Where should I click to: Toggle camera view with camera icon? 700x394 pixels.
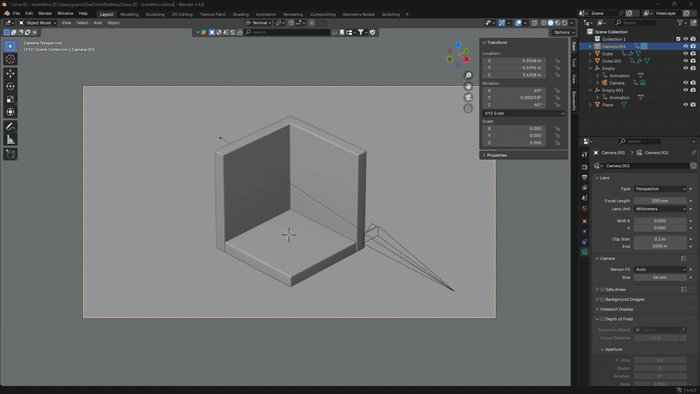tap(468, 97)
